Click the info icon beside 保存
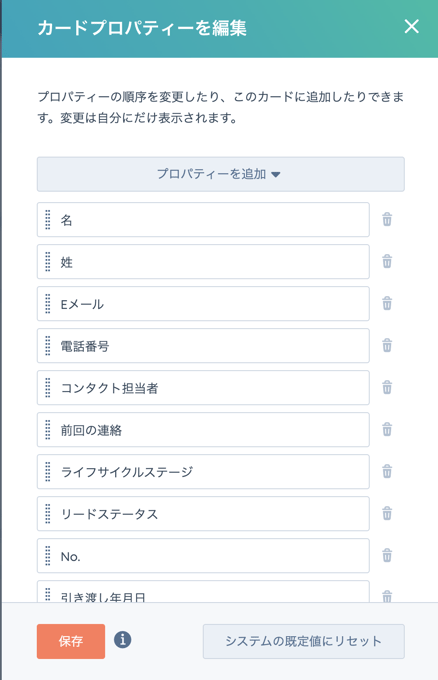Viewport: 438px width, 680px height. tap(123, 640)
